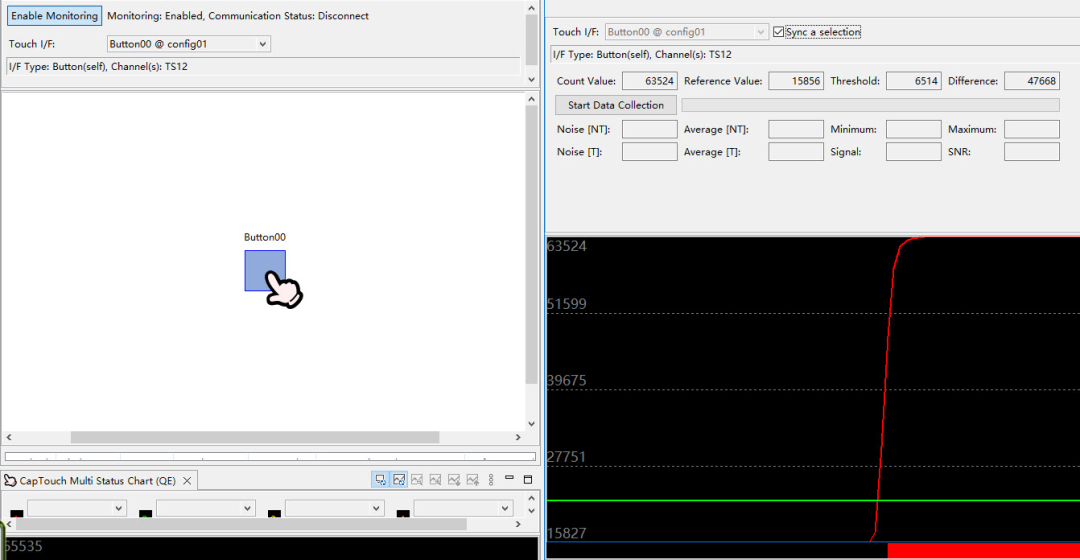Click the Count Value field
The height and width of the screenshot is (560, 1080).
point(650,81)
